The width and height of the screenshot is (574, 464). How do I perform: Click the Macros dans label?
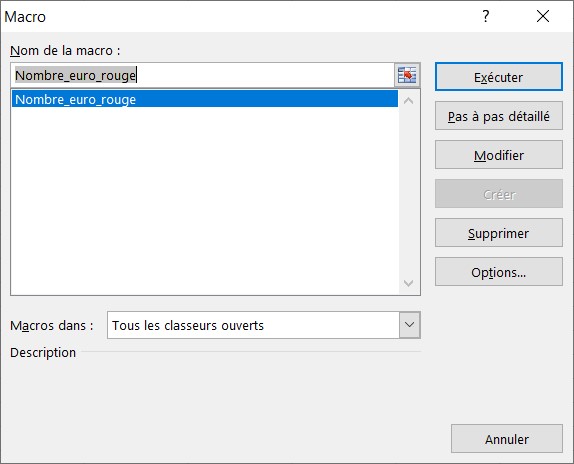(x=52, y=325)
